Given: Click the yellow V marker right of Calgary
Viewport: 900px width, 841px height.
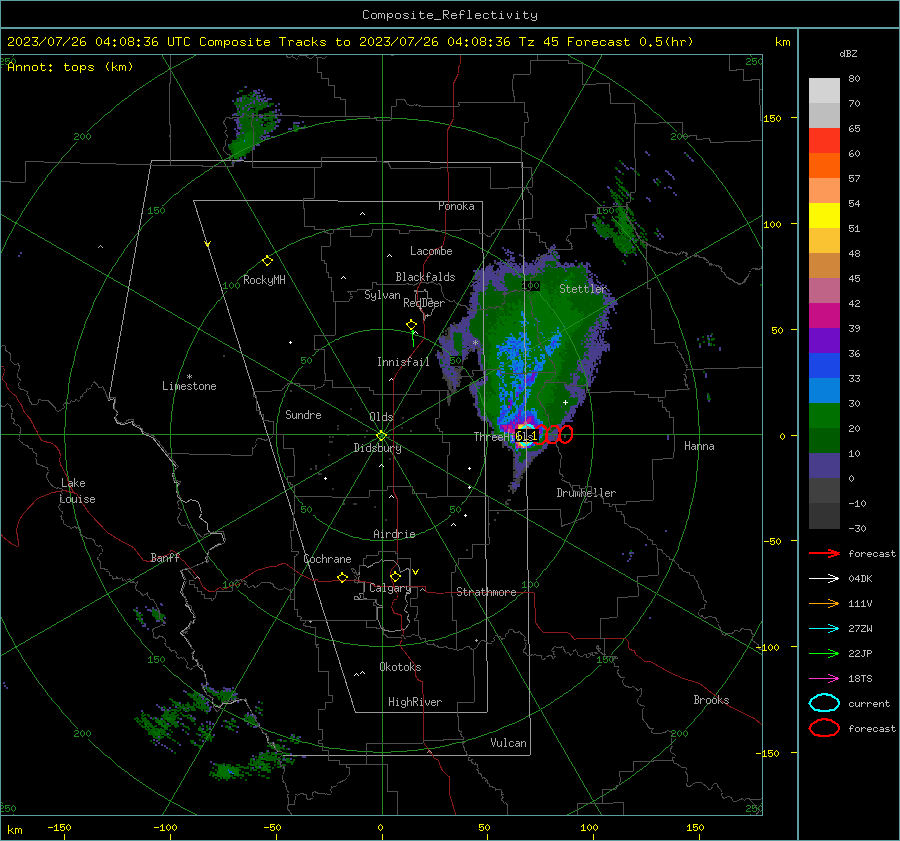Looking at the screenshot, I should pos(416,572).
